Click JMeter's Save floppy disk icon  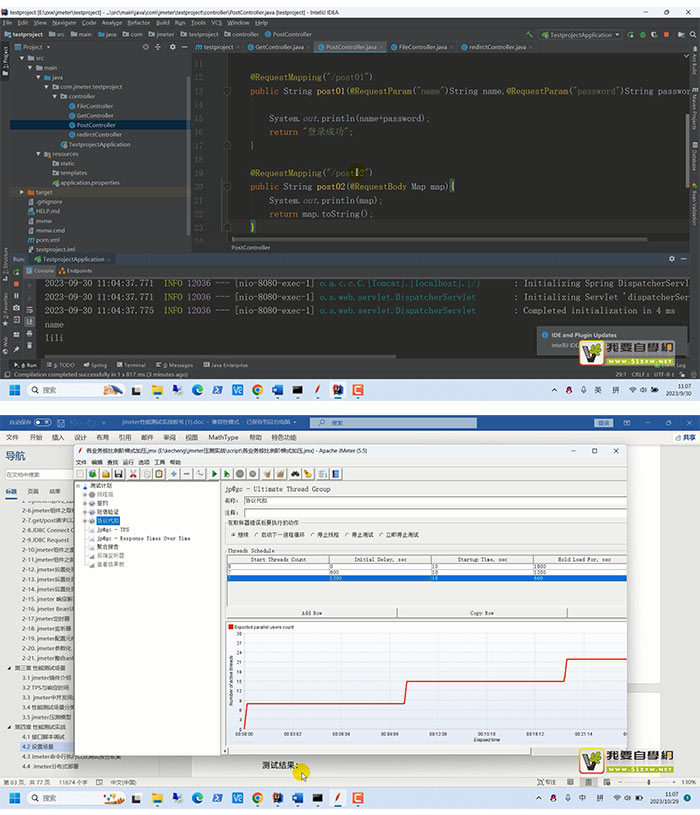click(118, 474)
